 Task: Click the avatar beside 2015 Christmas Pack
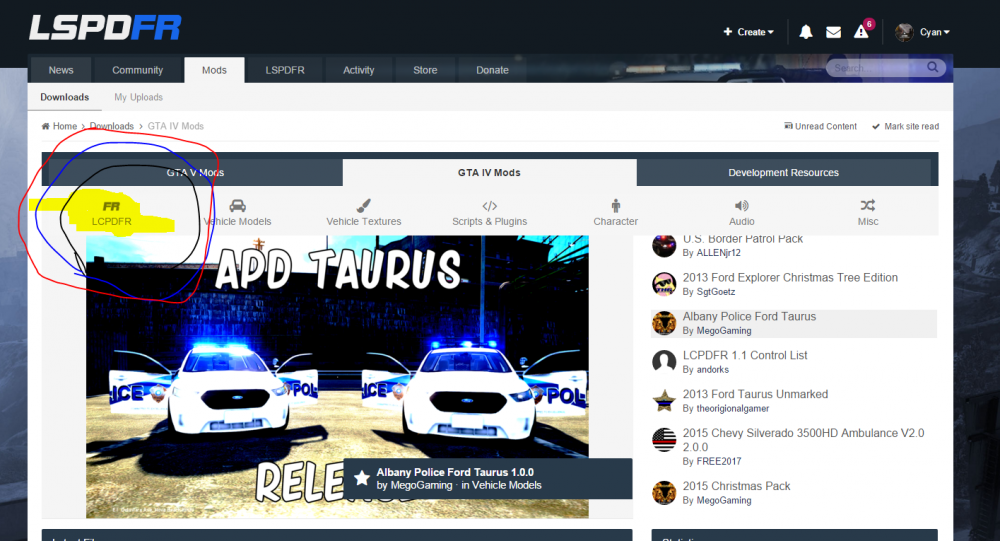(x=664, y=493)
